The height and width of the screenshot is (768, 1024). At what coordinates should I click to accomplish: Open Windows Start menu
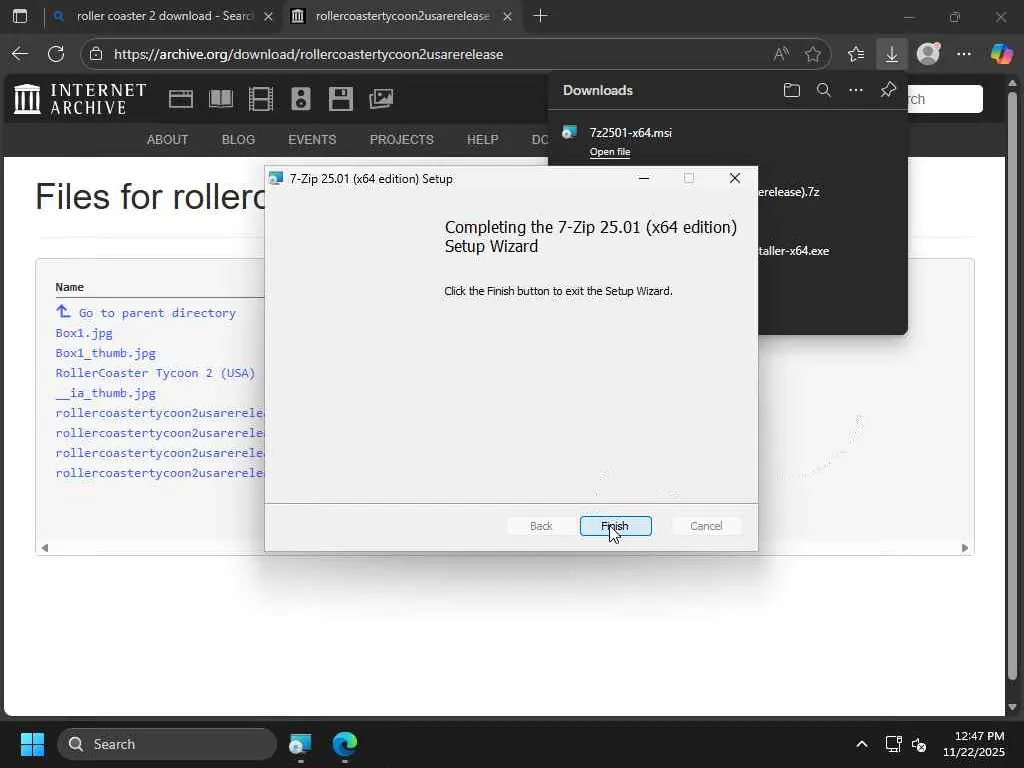[32, 744]
